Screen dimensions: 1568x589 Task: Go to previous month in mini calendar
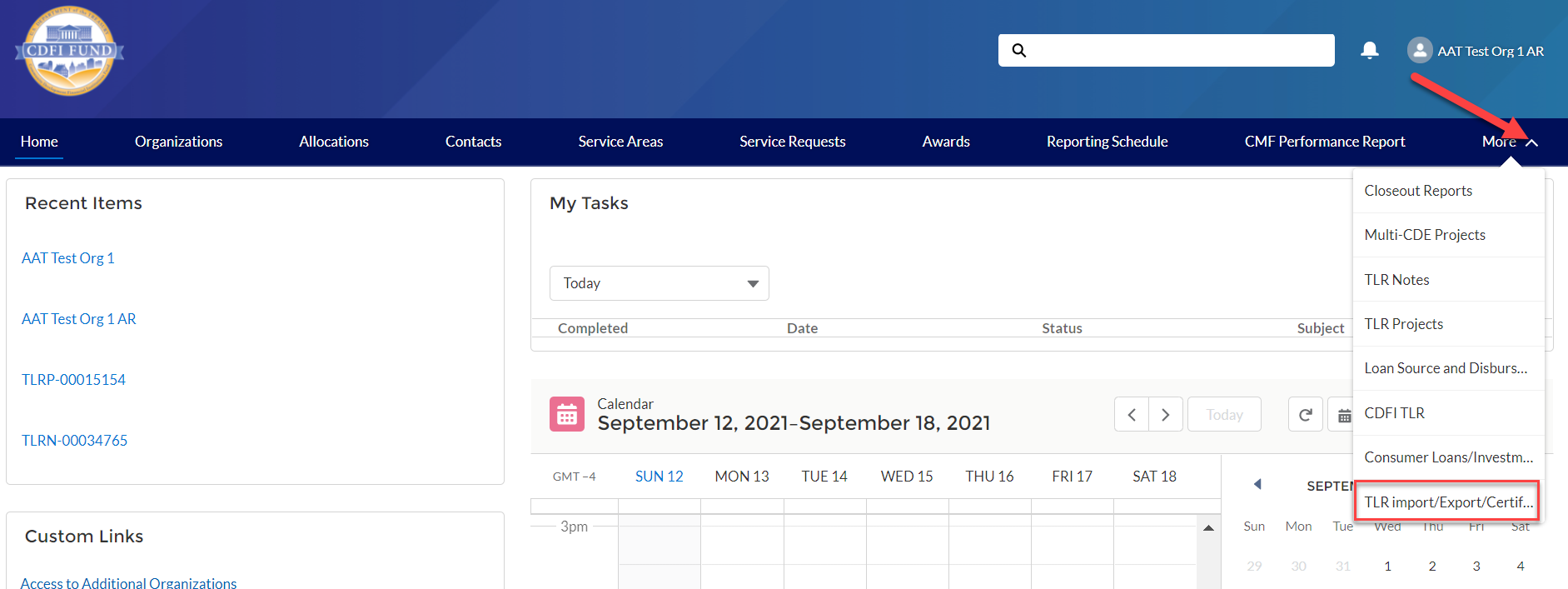point(1257,485)
